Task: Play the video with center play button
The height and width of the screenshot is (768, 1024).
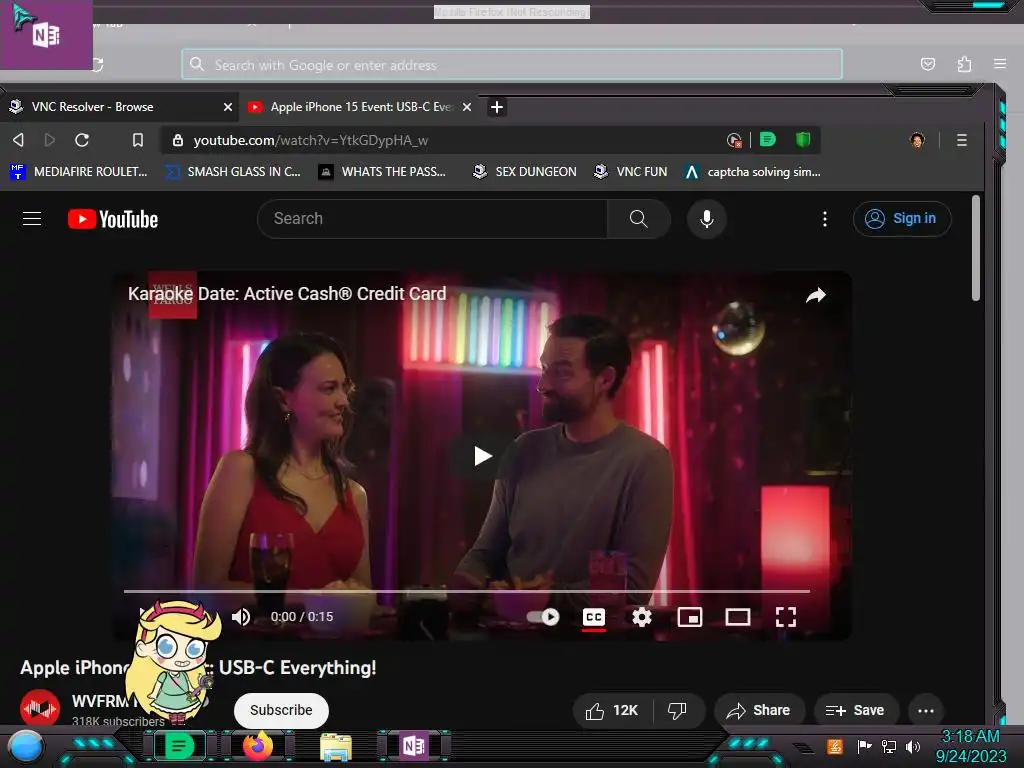Action: [x=482, y=456]
